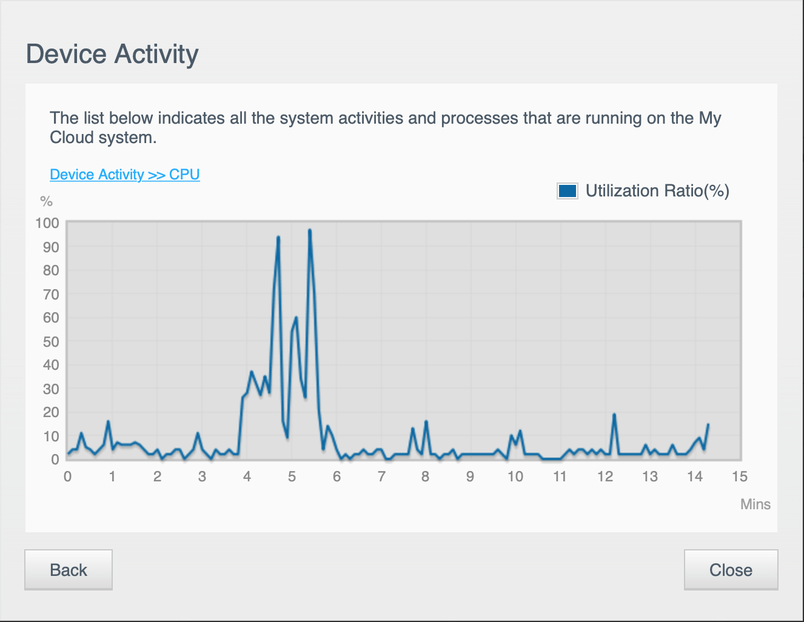Click the blue Utilization Ratio legend swatch
804x622 pixels.
[567, 191]
